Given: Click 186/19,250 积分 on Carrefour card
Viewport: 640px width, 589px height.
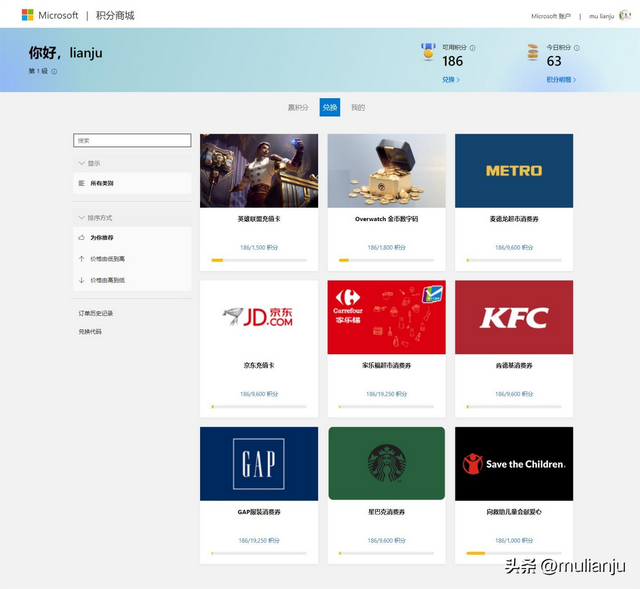Looking at the screenshot, I should [387, 394].
